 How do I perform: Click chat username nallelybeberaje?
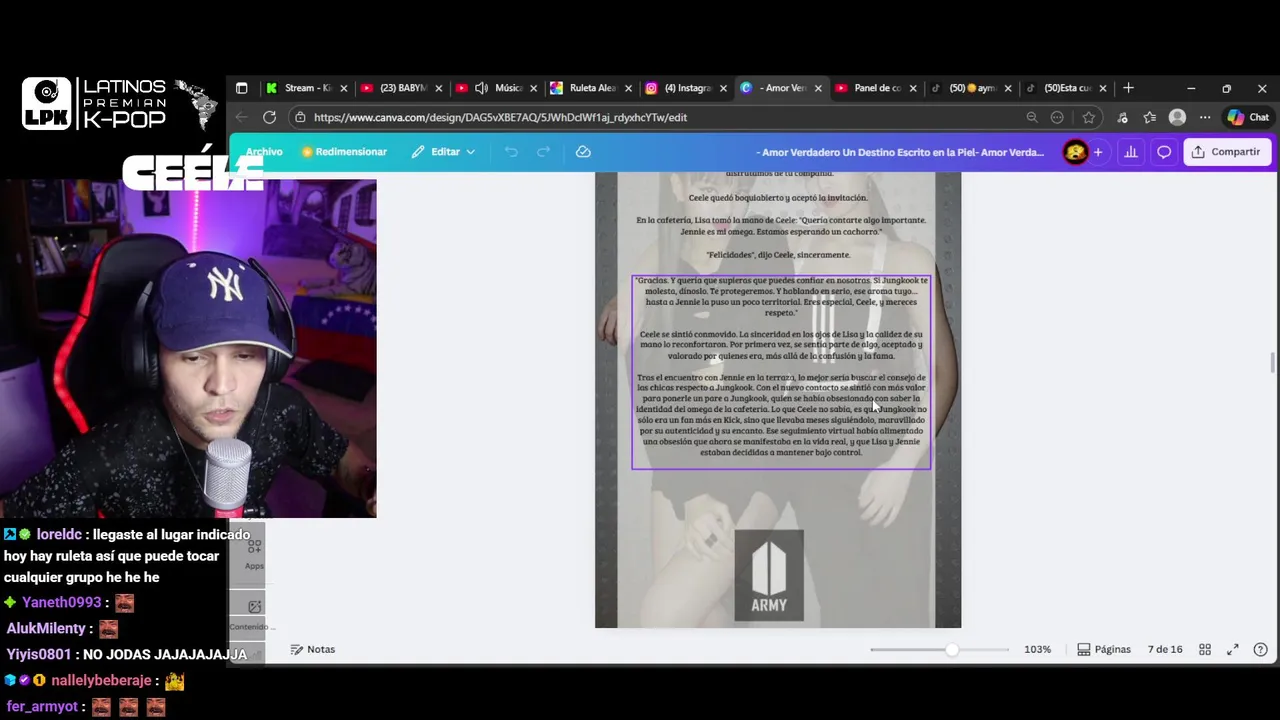tap(101, 680)
